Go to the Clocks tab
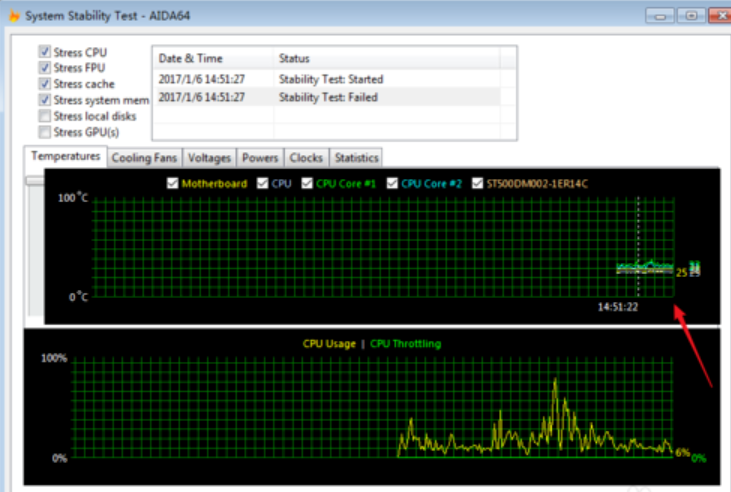 point(306,158)
